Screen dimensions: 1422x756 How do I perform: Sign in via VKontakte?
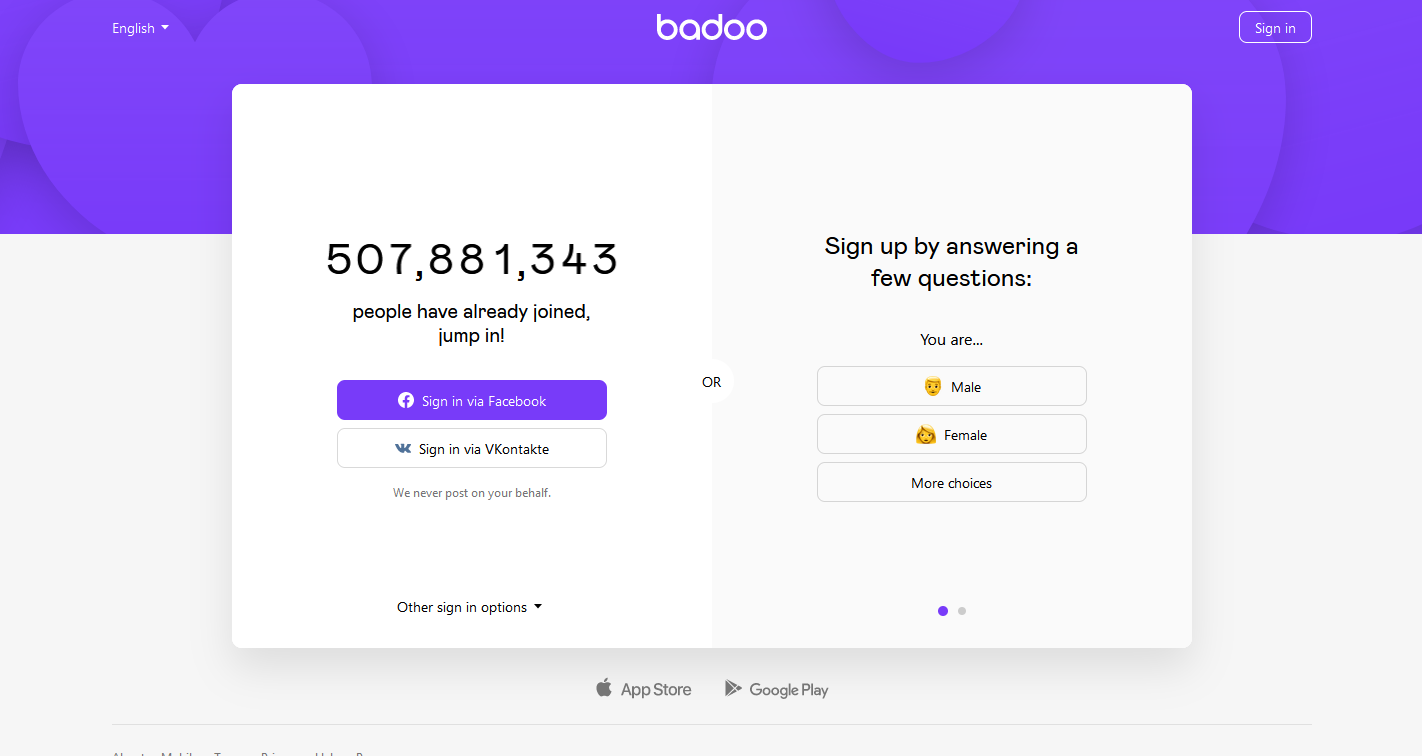(x=472, y=448)
